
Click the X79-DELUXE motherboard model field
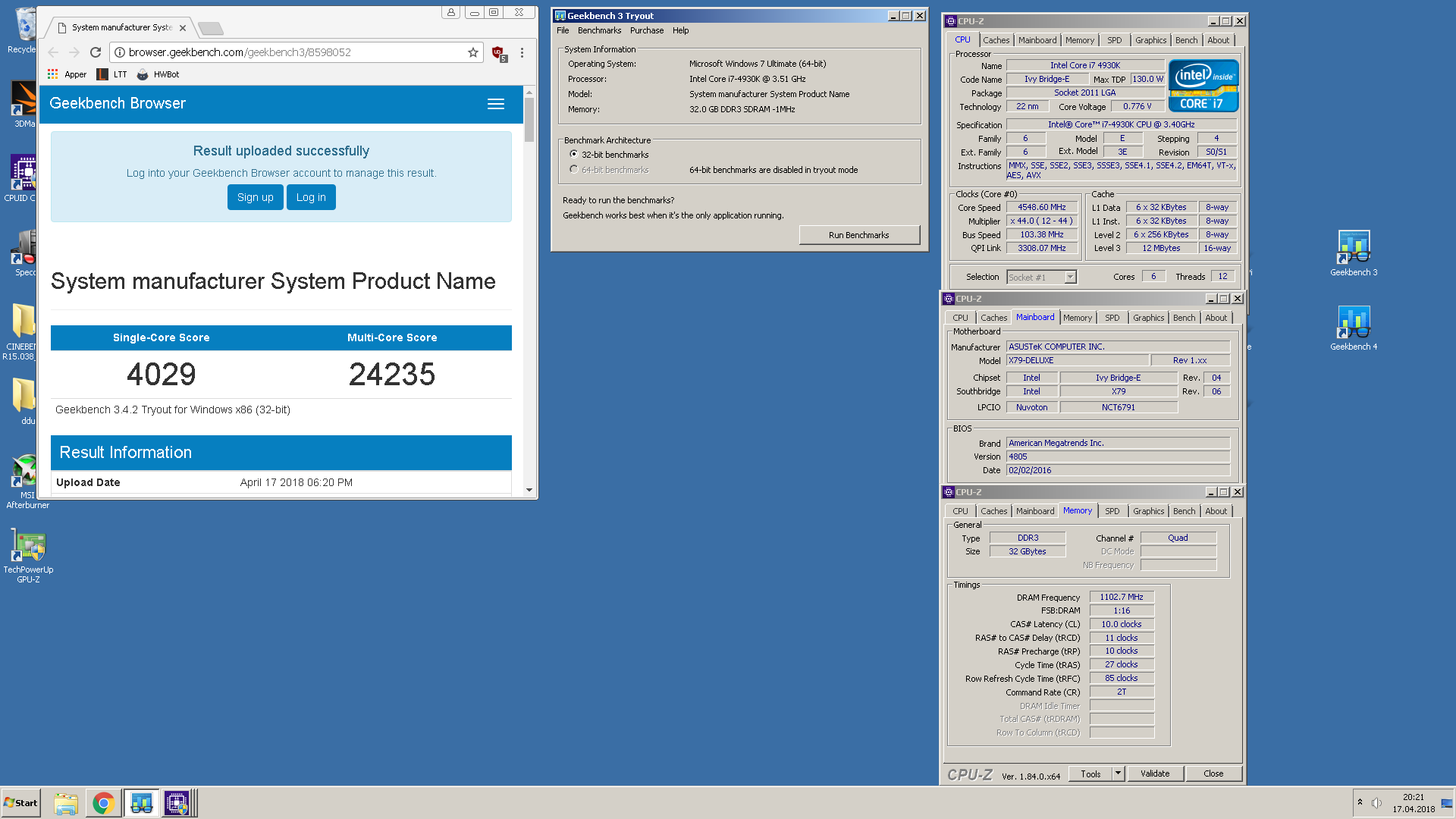coord(1077,361)
